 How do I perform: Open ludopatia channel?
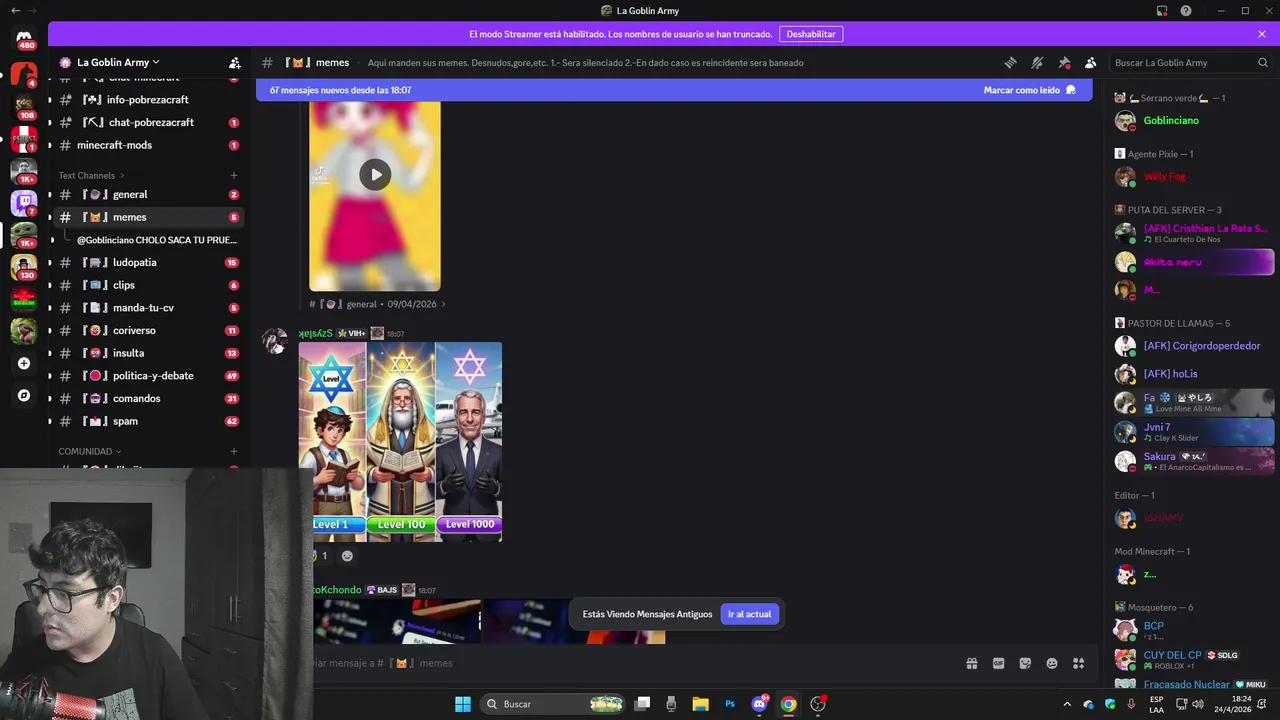coord(147,262)
